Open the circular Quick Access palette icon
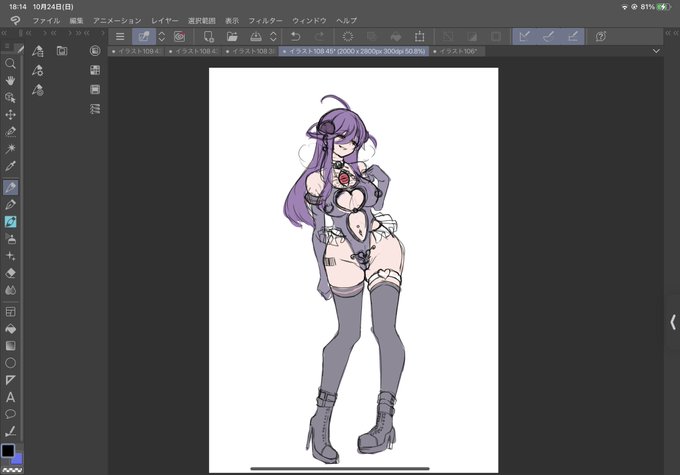 pyautogui.click(x=95, y=51)
